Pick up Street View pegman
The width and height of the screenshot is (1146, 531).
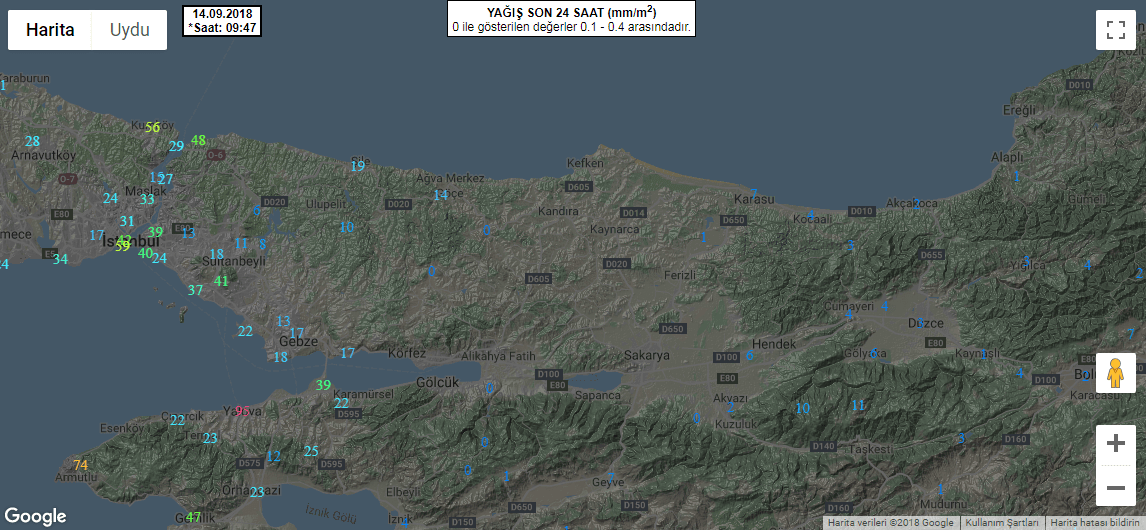(1115, 373)
